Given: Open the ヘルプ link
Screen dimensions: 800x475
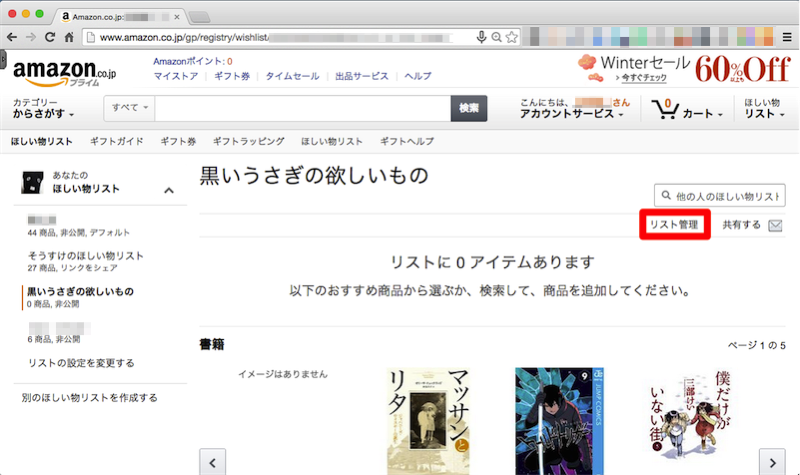Looking at the screenshot, I should tap(418, 76).
